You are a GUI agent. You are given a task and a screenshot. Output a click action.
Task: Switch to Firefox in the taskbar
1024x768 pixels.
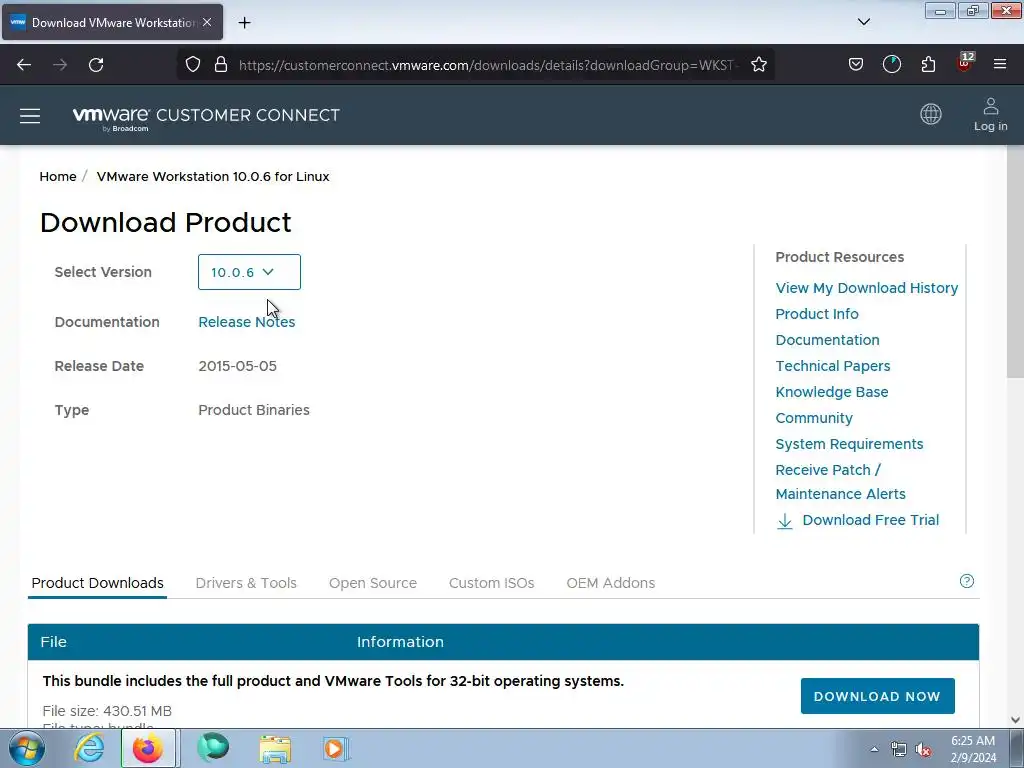tap(148, 748)
